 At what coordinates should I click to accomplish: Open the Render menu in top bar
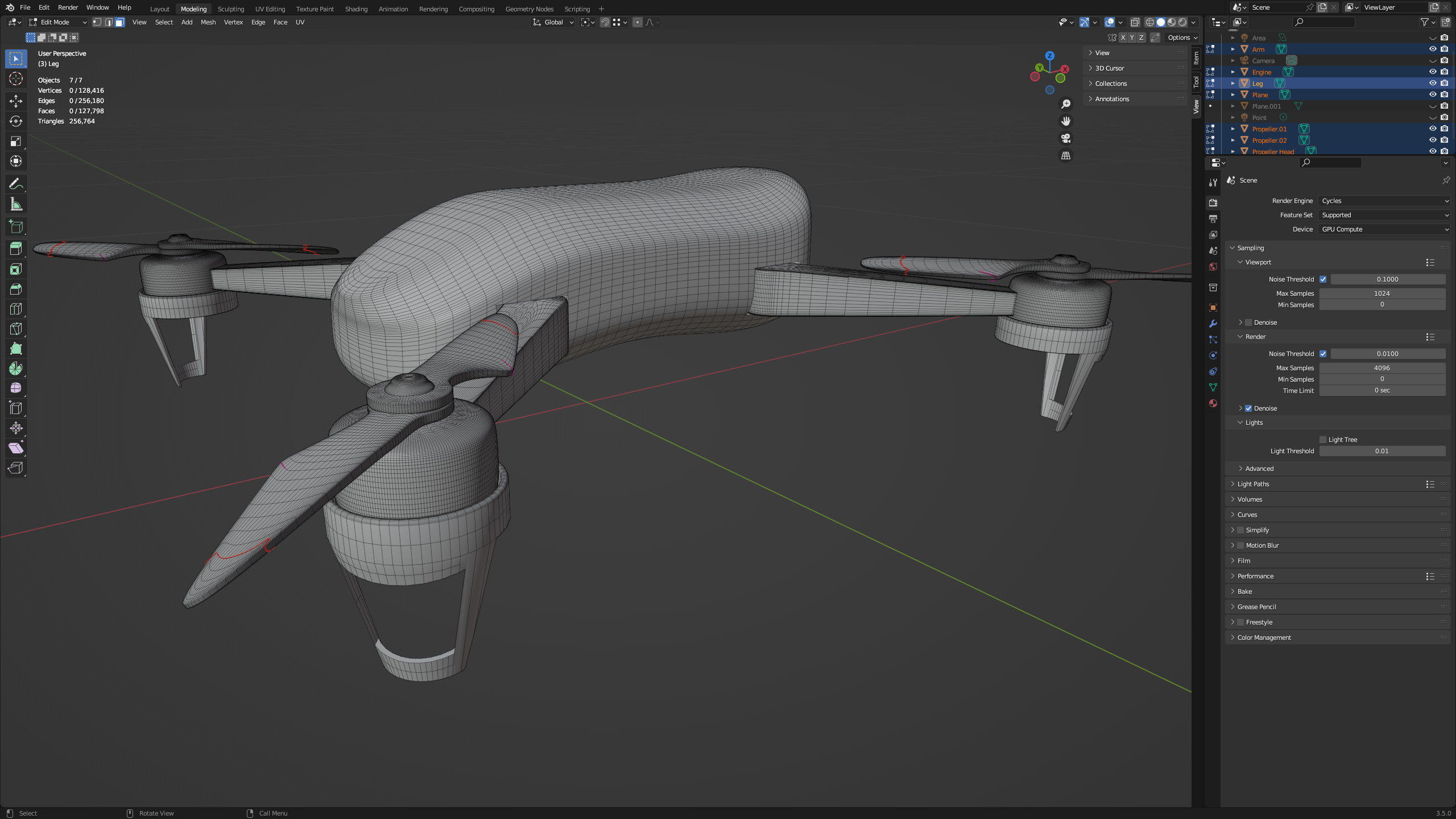click(68, 7)
